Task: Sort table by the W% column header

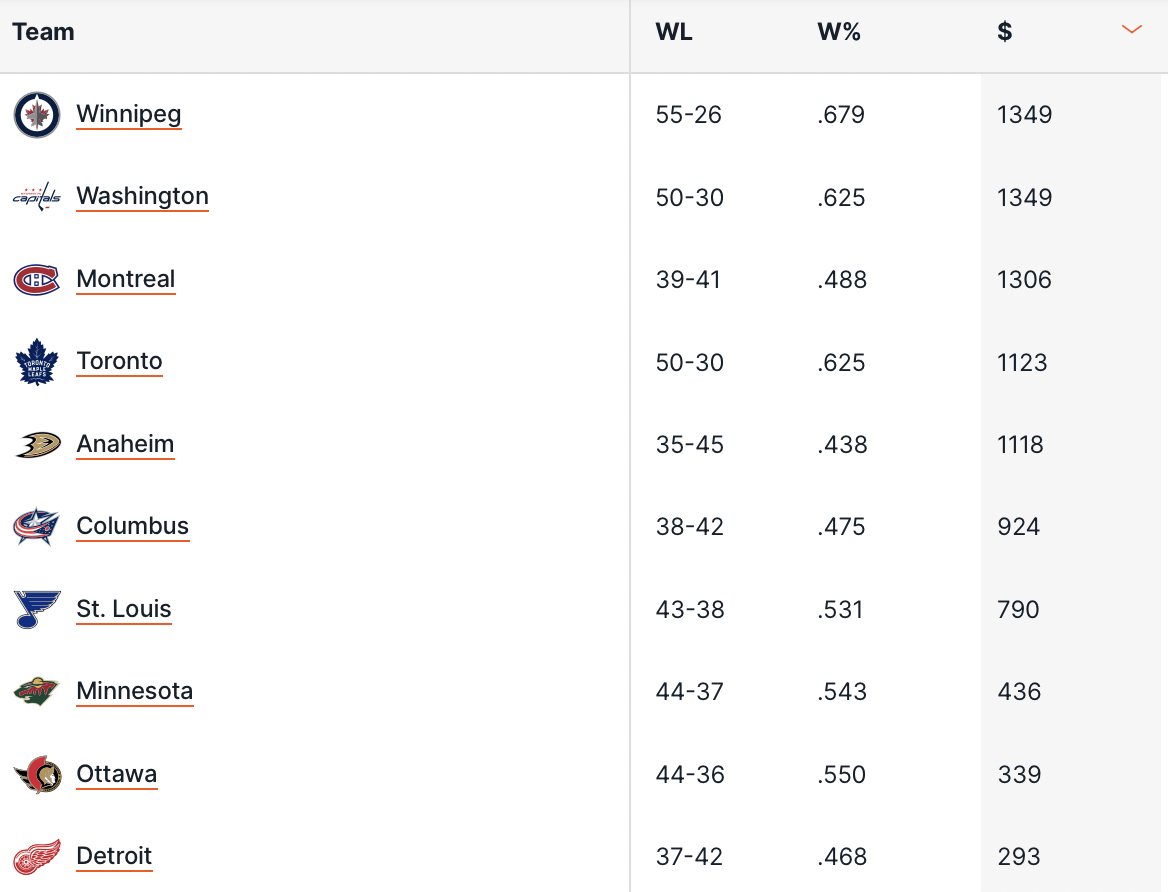Action: pos(838,32)
